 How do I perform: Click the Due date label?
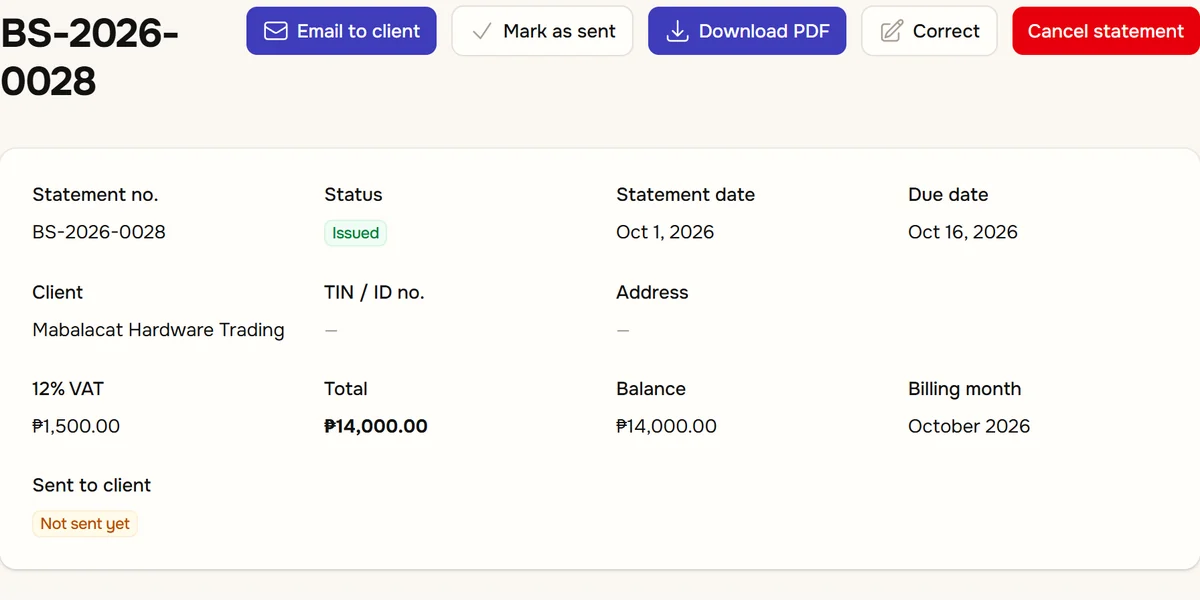948,195
